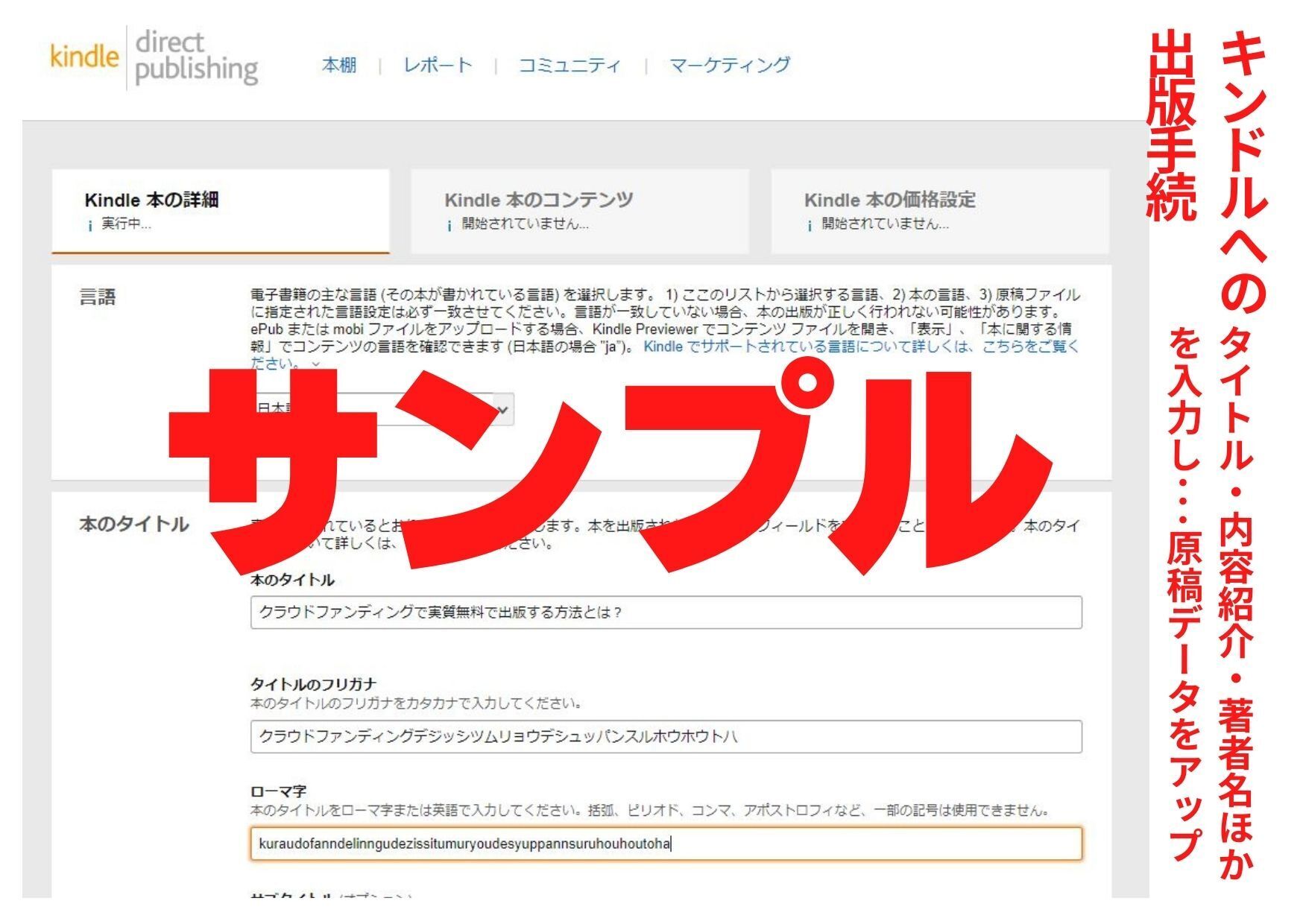1303x924 pixels.
Task: Click into the ローマ字 title input field
Action: 665,844
